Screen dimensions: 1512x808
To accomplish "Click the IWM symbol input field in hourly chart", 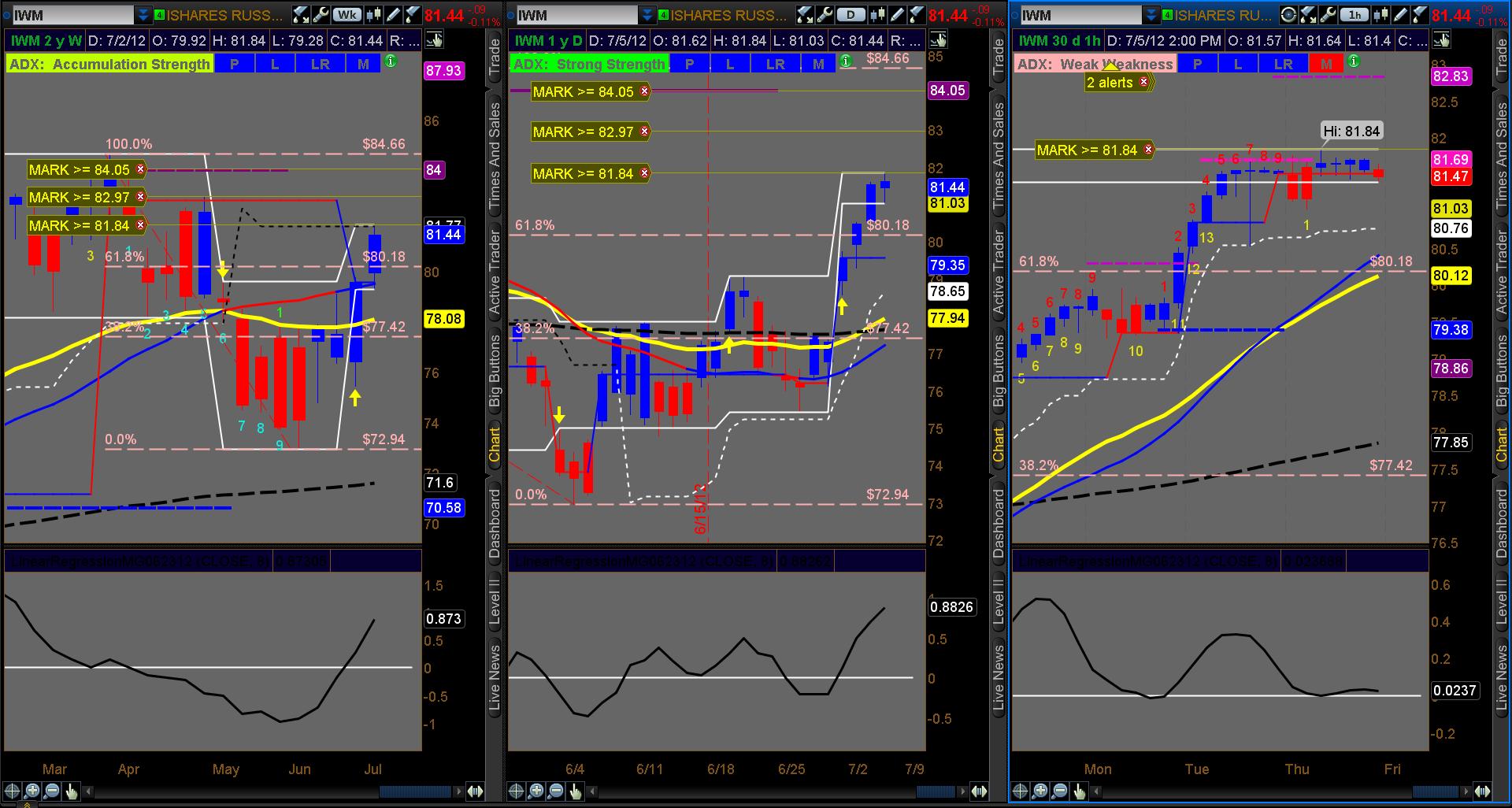I will (x=1080, y=15).
